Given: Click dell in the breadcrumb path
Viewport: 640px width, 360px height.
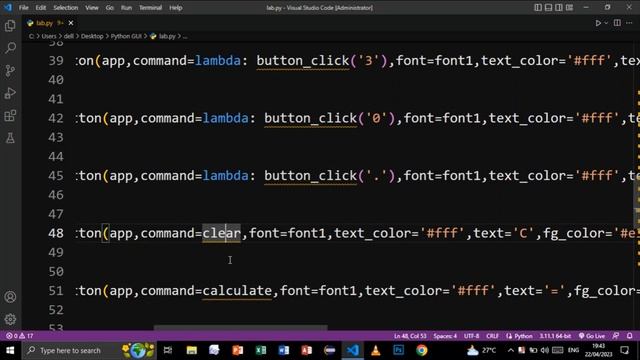Looking at the screenshot, I should point(69,36).
